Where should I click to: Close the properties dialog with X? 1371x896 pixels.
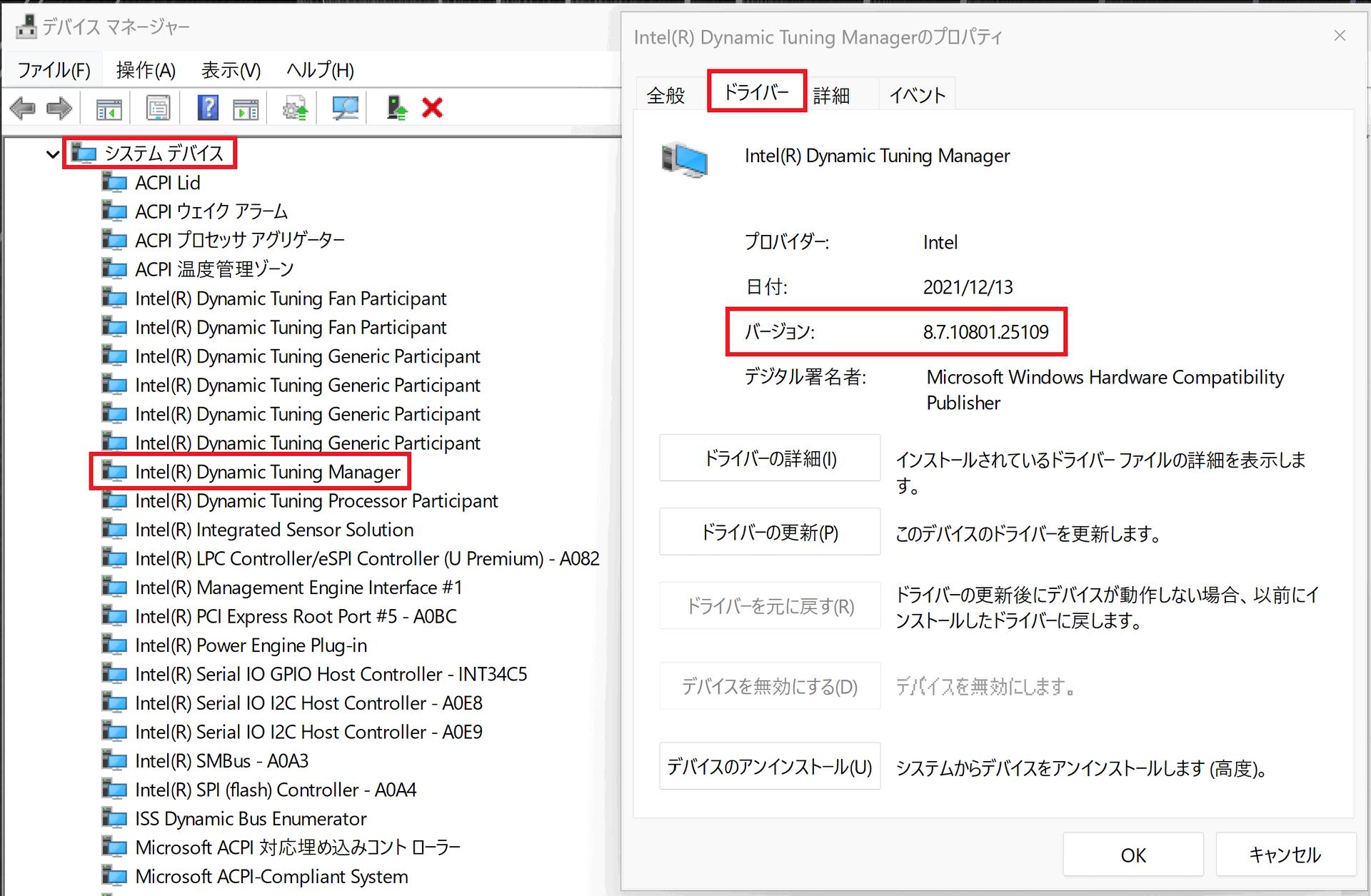(1340, 36)
